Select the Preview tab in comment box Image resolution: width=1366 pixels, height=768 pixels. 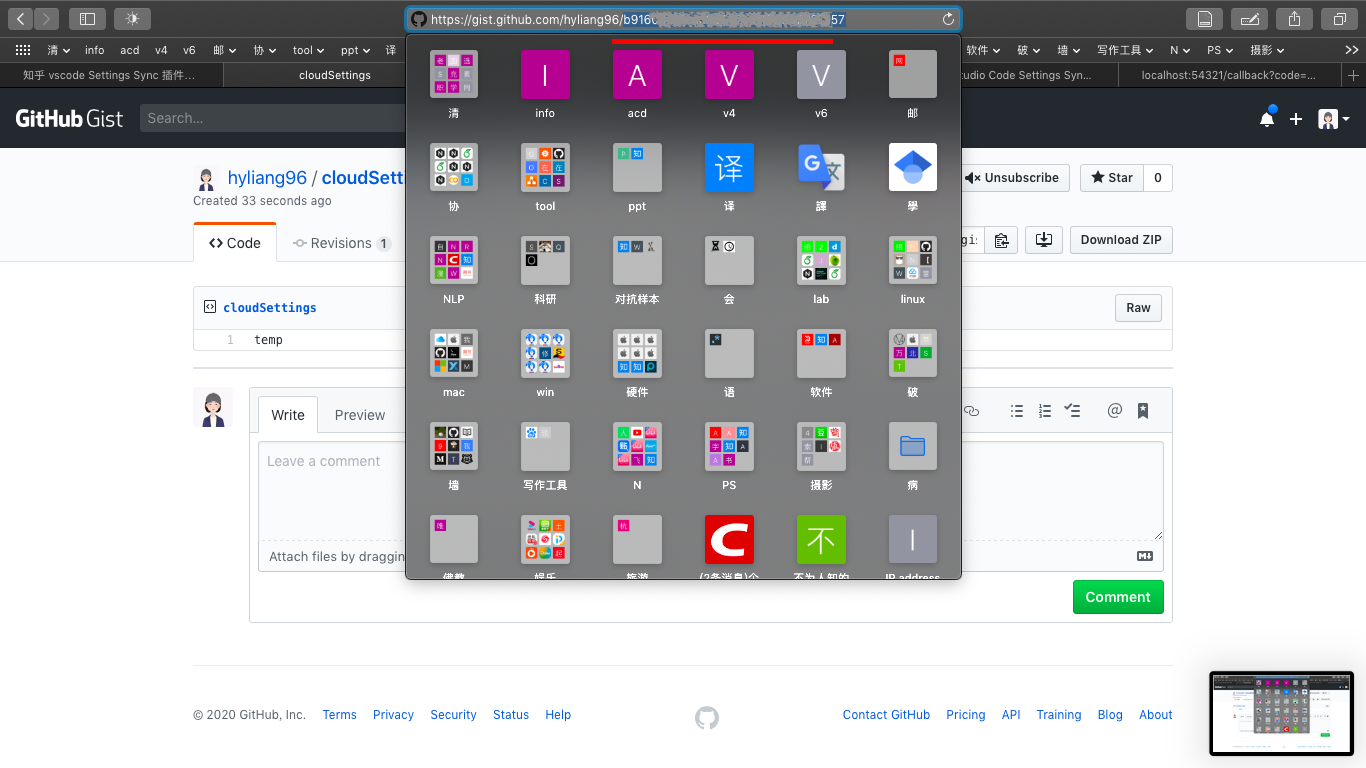359,415
